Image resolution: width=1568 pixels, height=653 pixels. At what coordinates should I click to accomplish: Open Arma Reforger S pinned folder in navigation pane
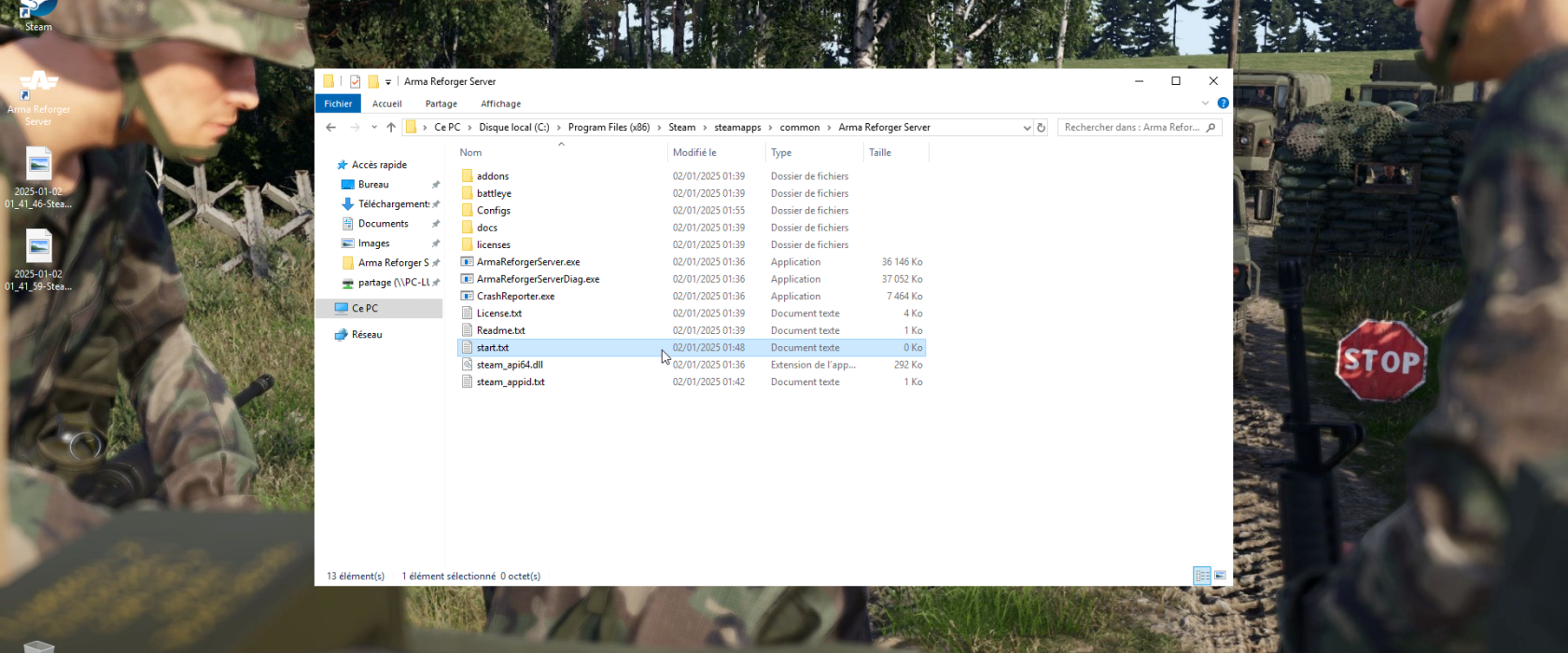click(x=393, y=263)
